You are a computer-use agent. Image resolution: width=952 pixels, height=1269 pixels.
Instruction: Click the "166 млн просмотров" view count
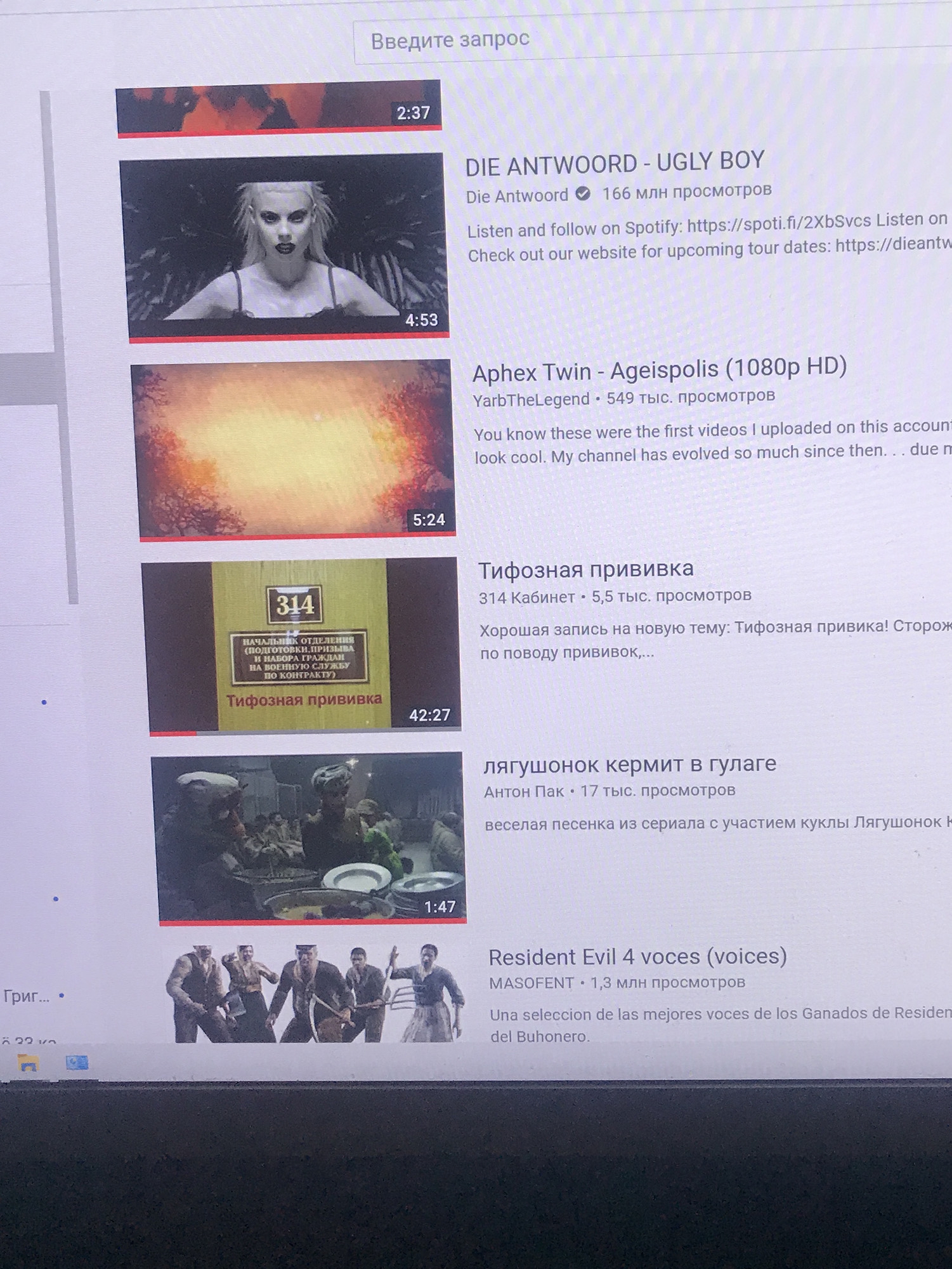[687, 192]
